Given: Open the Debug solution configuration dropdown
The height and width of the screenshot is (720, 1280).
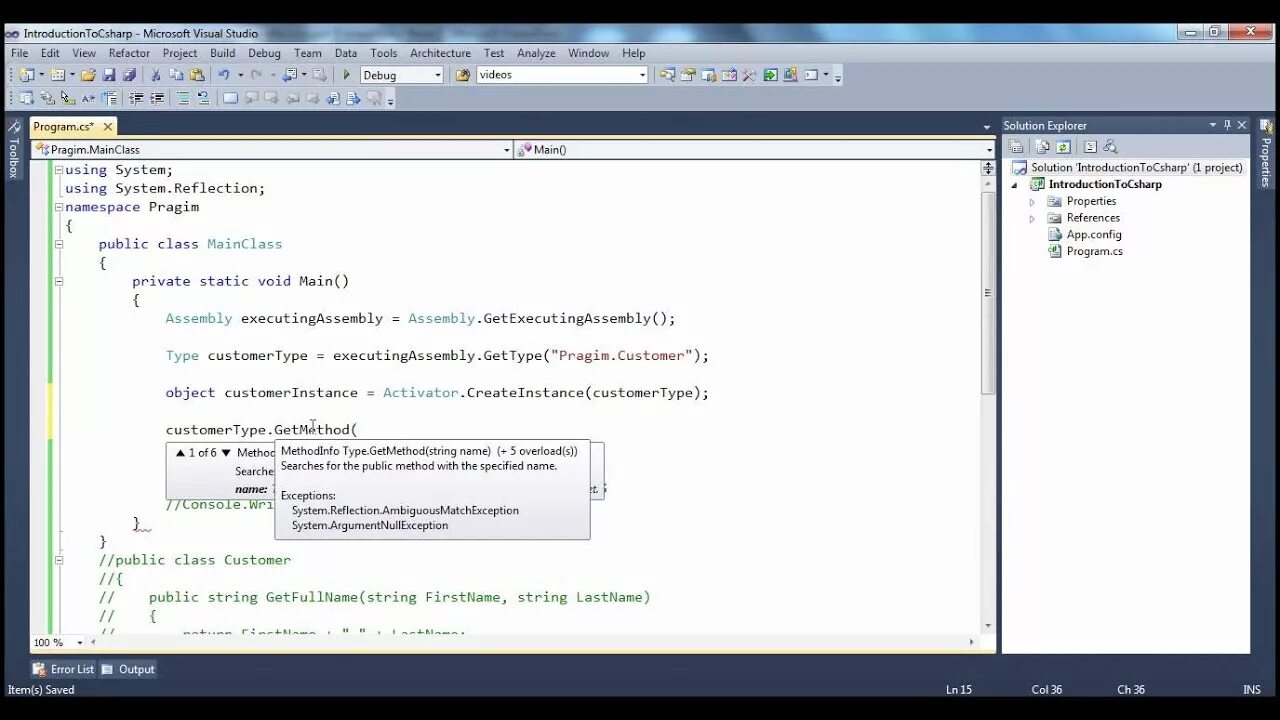Looking at the screenshot, I should [437, 75].
